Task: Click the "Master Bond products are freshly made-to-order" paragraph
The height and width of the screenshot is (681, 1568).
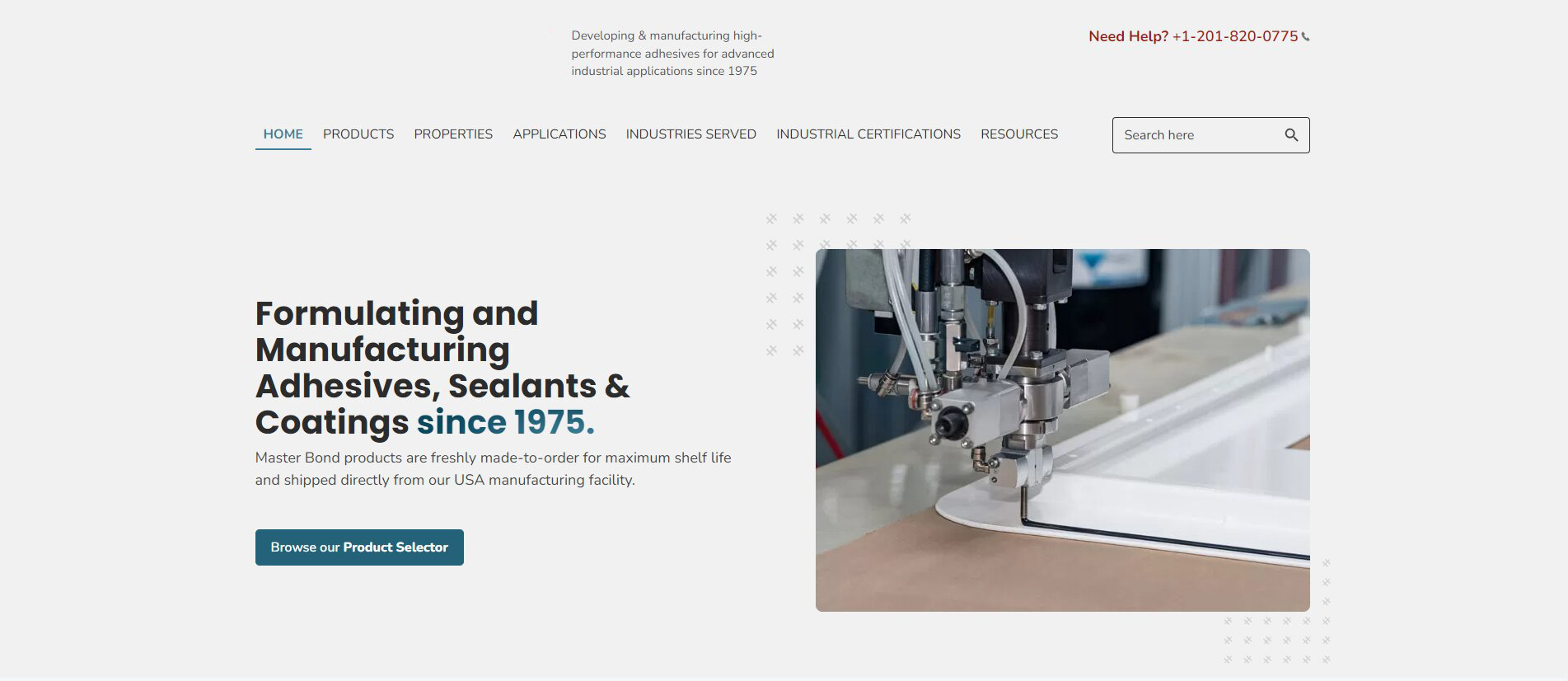Action: (493, 469)
